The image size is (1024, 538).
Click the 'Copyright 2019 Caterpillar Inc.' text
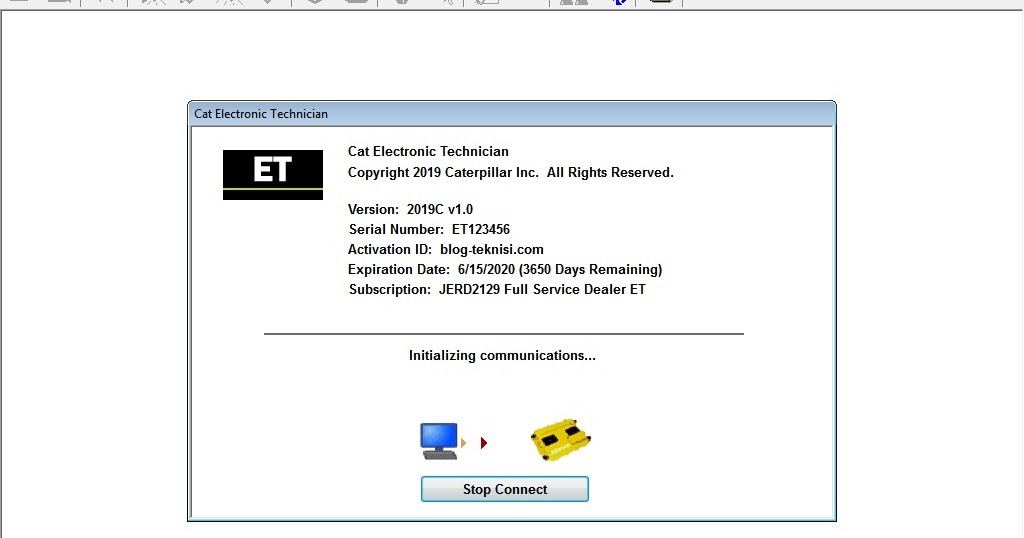[443, 172]
